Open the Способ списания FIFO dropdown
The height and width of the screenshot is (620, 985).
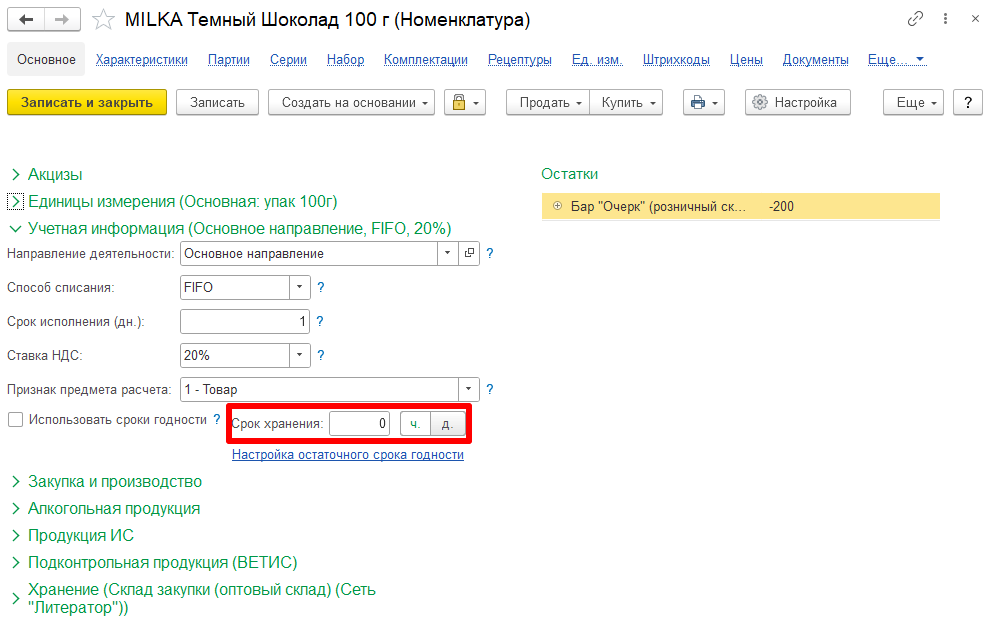[300, 287]
